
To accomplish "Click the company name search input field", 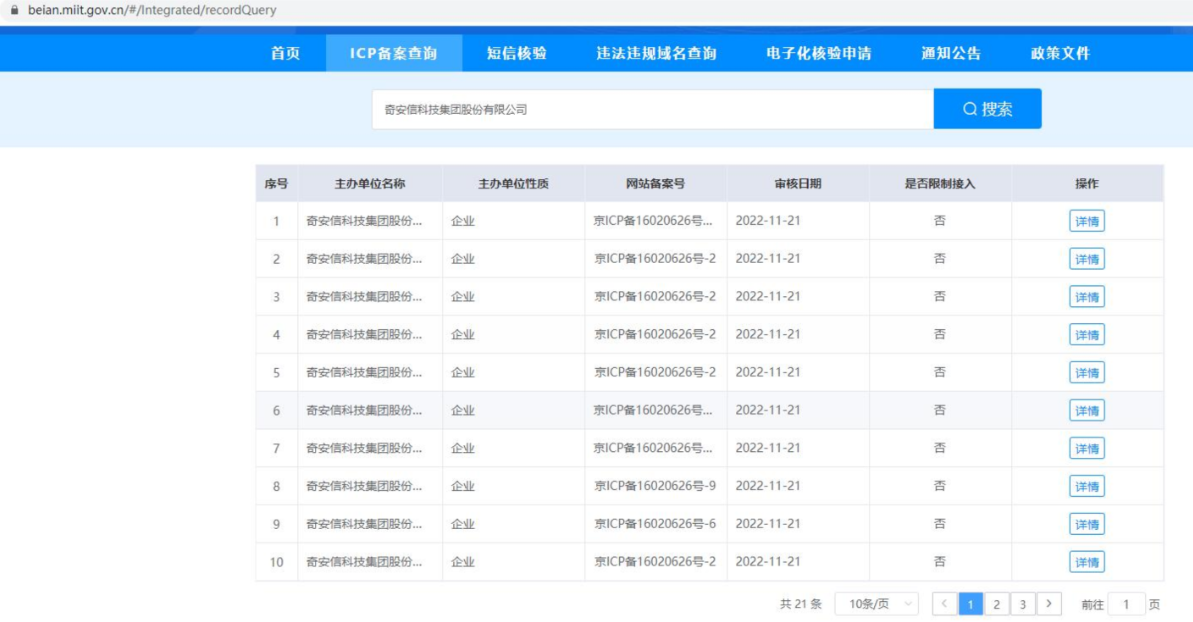I will pyautogui.click(x=652, y=110).
